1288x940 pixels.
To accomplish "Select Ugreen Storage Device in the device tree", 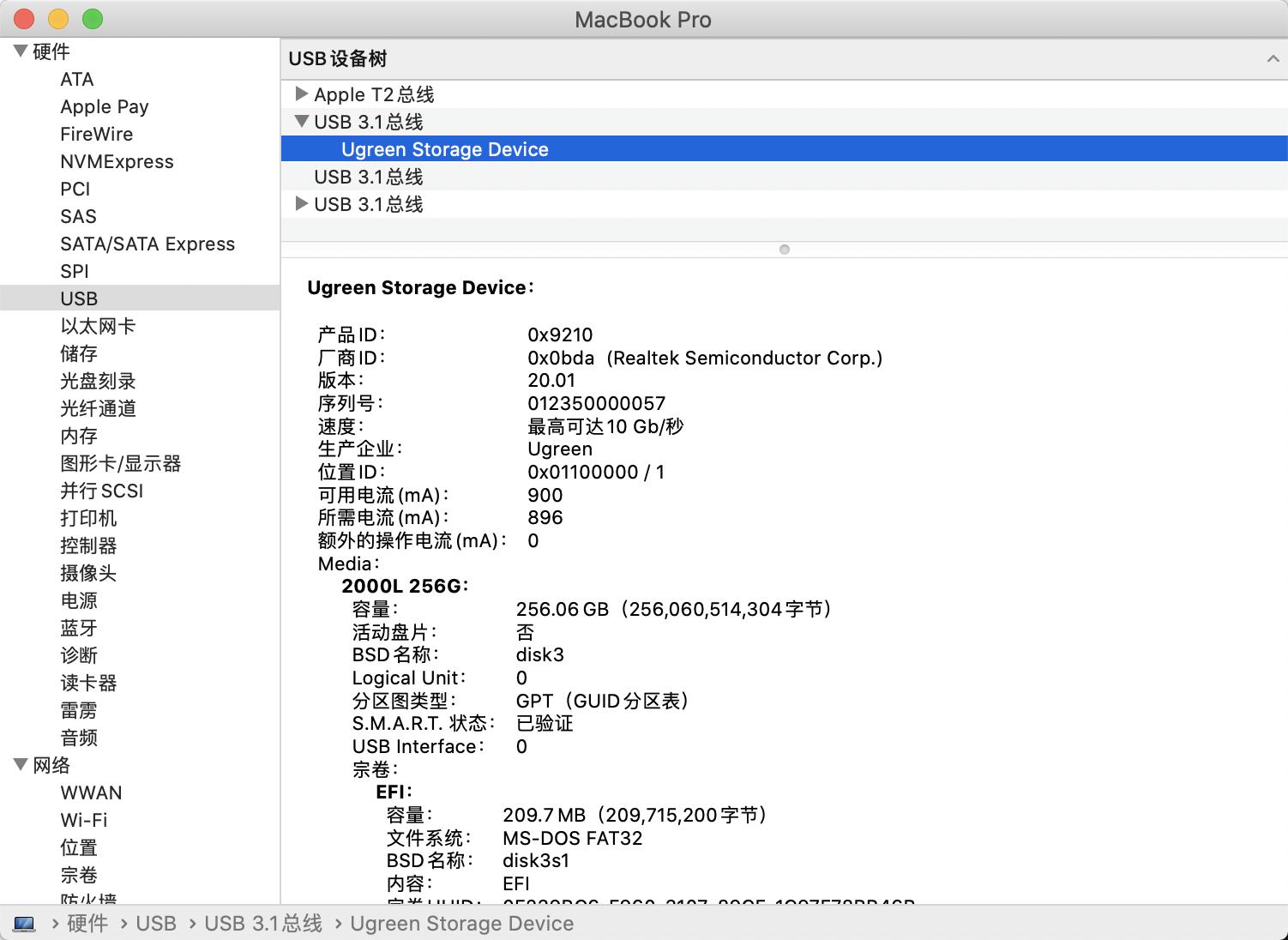I will point(445,148).
